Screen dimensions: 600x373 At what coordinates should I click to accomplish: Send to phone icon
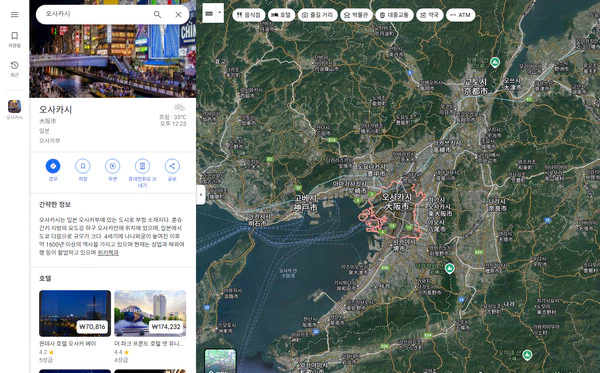(142, 166)
